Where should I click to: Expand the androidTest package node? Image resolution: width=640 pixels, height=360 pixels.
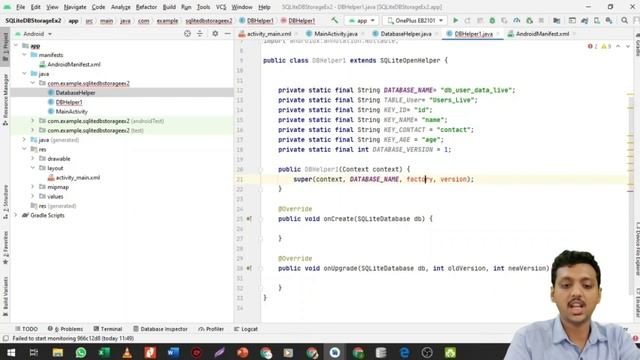(33, 121)
